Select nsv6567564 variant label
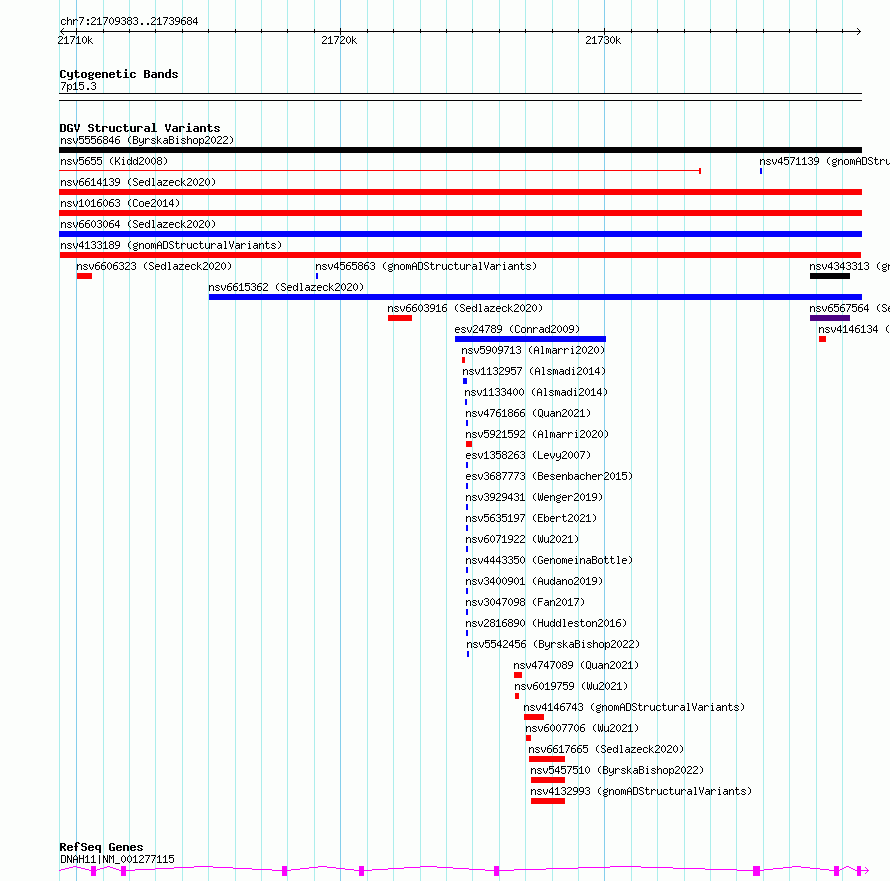 (x=849, y=308)
